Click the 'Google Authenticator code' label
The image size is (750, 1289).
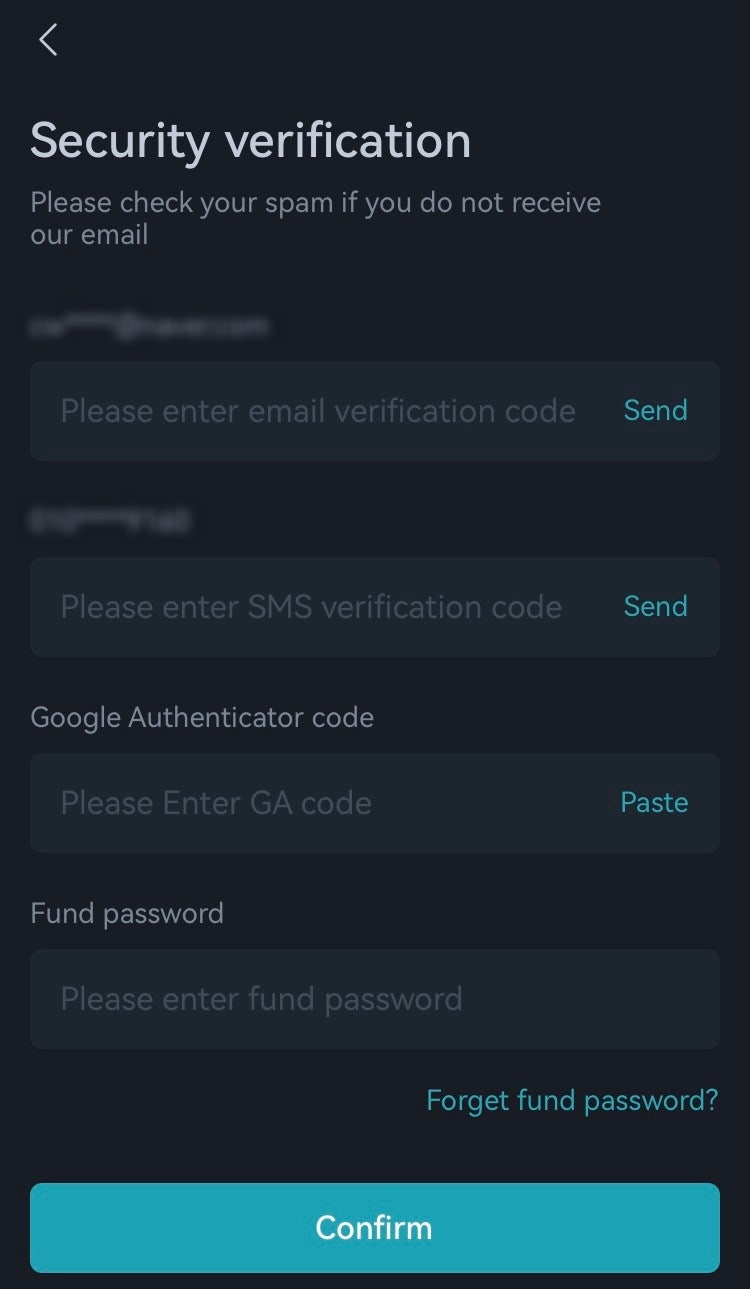click(x=202, y=718)
